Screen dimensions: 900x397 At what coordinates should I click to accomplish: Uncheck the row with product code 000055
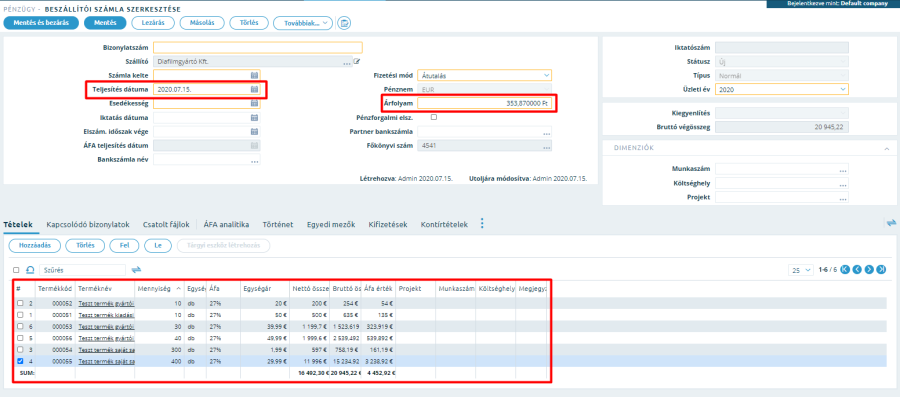click(20, 361)
